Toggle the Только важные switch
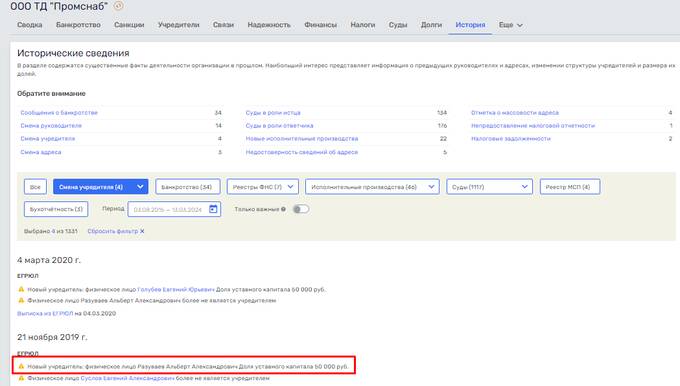This screenshot has width=680, height=386. (x=301, y=209)
